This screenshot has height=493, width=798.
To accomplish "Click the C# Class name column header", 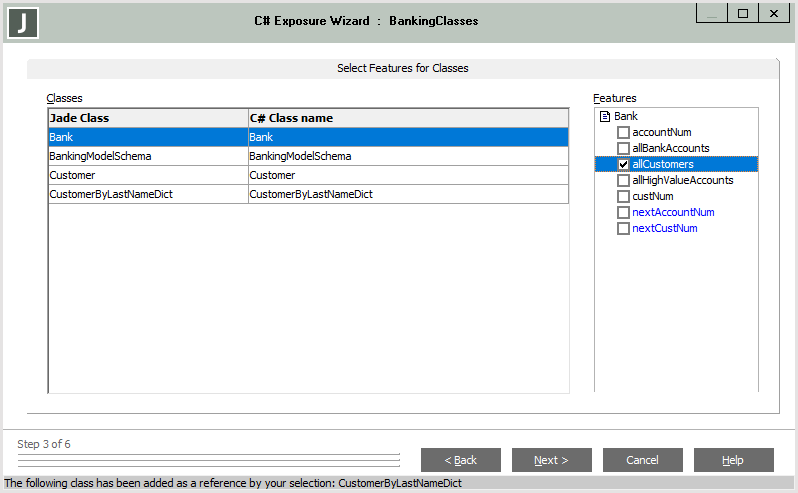I will click(x=408, y=118).
